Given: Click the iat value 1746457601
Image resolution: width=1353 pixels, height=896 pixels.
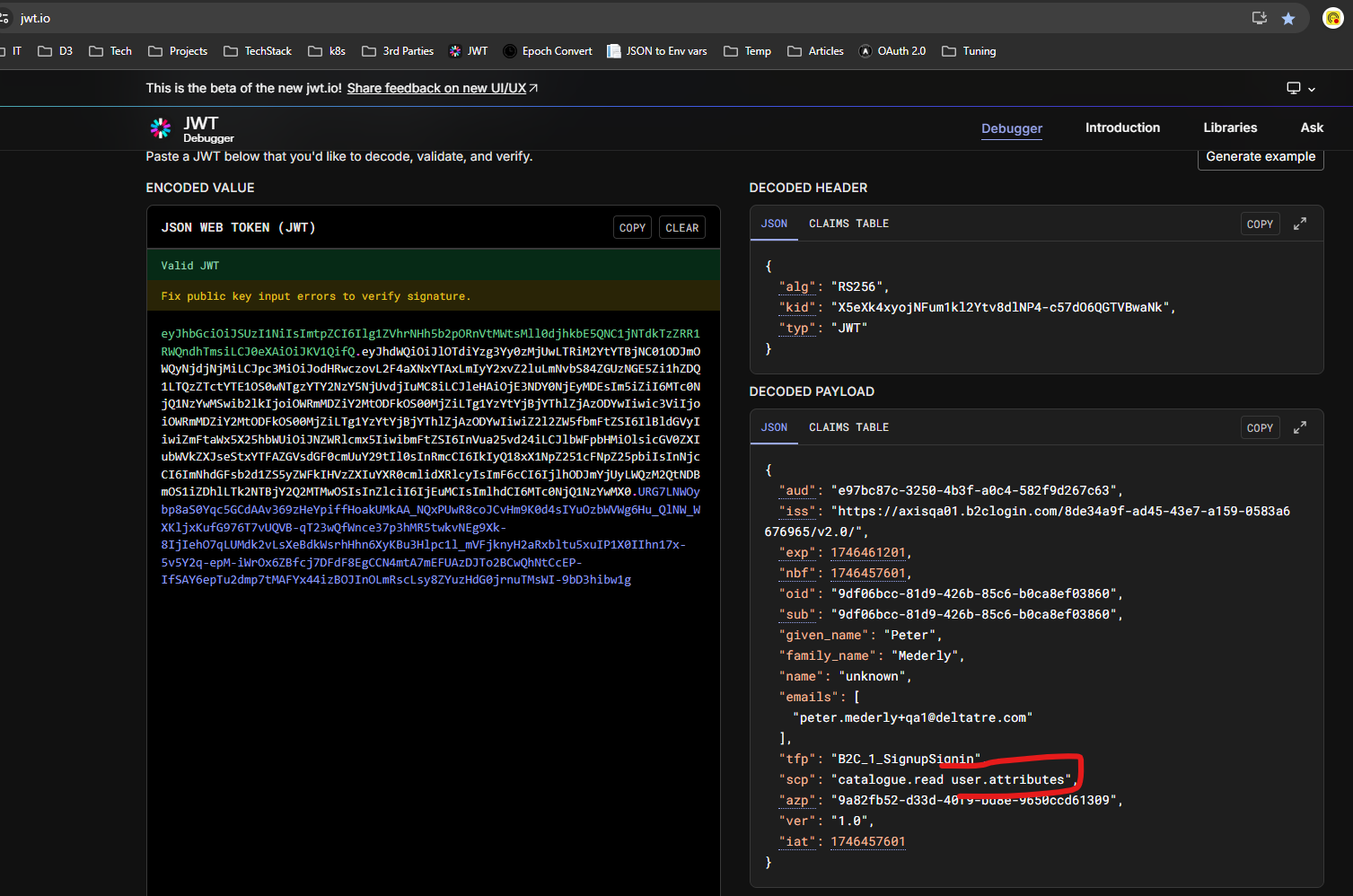Looking at the screenshot, I should click(x=868, y=841).
